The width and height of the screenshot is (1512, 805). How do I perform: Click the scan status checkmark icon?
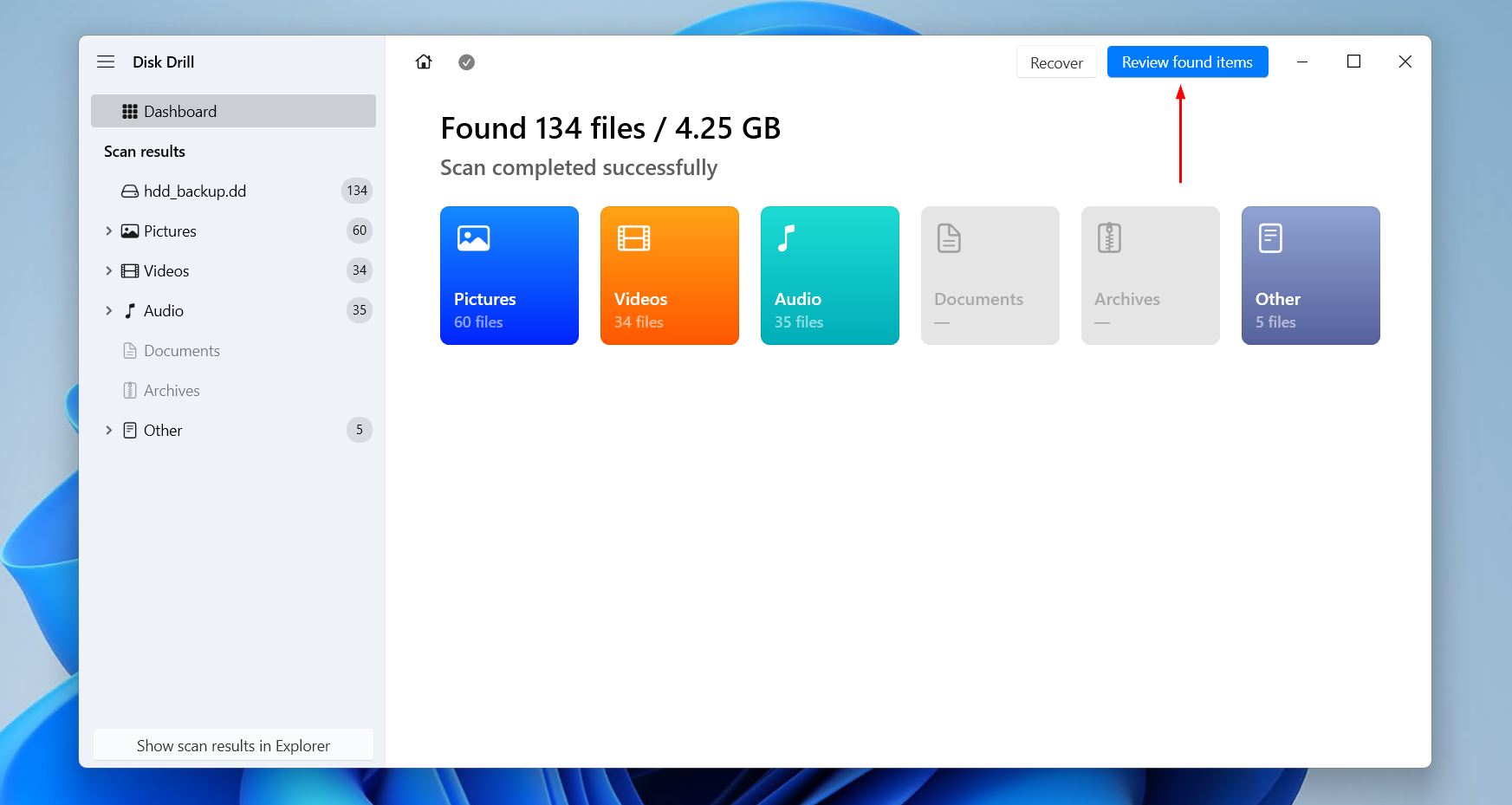[466, 62]
